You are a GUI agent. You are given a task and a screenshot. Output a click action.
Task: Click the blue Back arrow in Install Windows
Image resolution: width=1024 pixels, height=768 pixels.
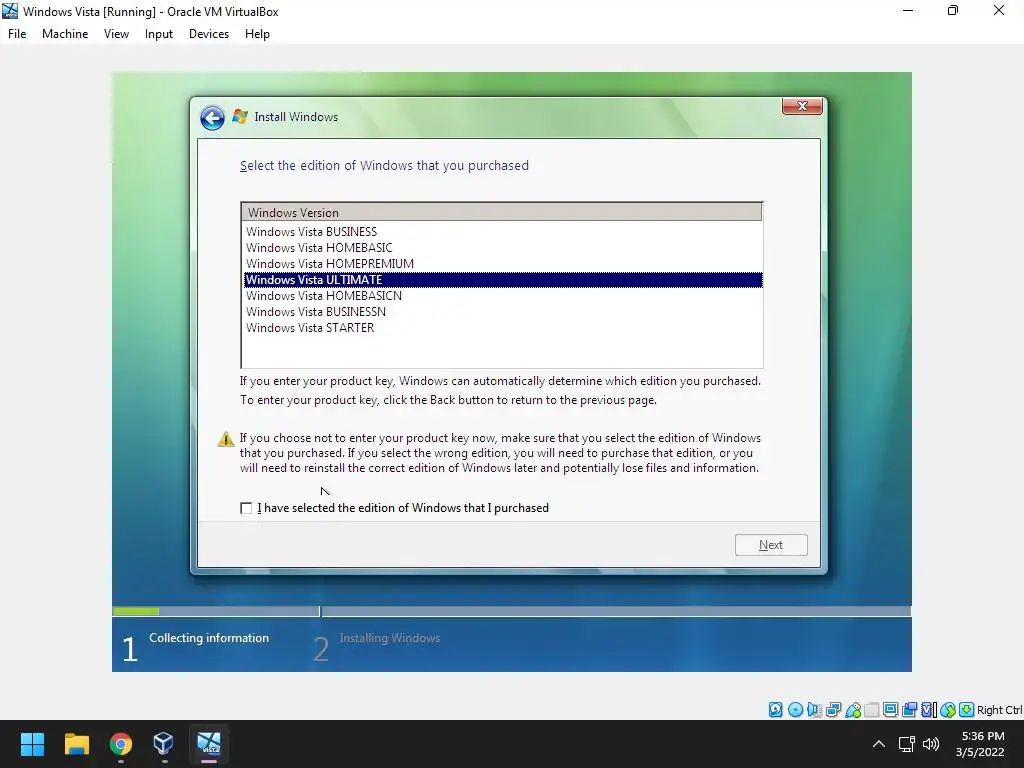(x=212, y=118)
